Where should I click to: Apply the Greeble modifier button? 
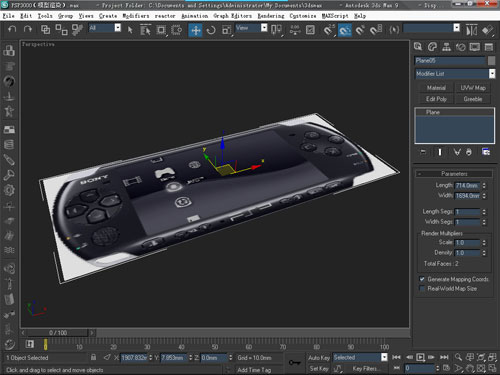(x=473, y=99)
